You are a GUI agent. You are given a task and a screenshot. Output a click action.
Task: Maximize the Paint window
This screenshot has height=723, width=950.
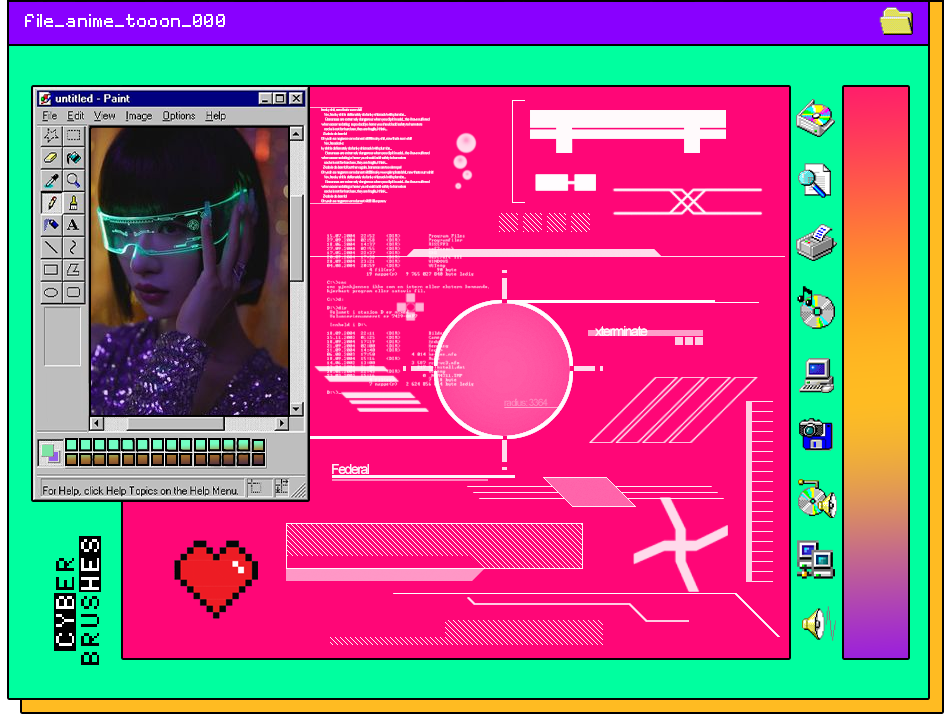[x=279, y=98]
